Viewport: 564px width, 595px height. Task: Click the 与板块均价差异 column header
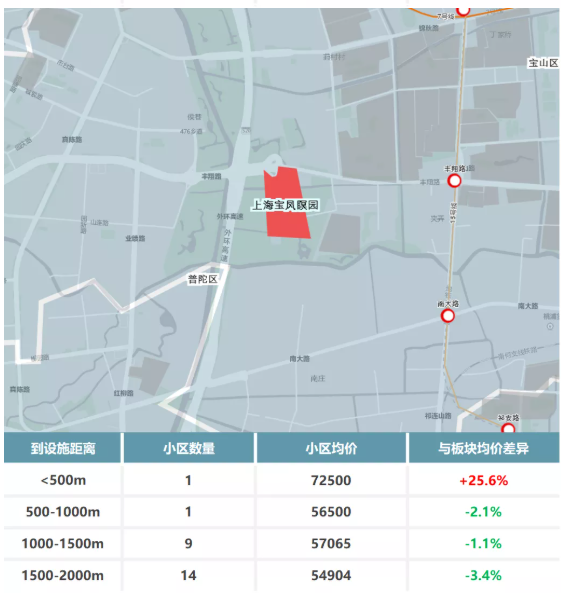point(484,448)
